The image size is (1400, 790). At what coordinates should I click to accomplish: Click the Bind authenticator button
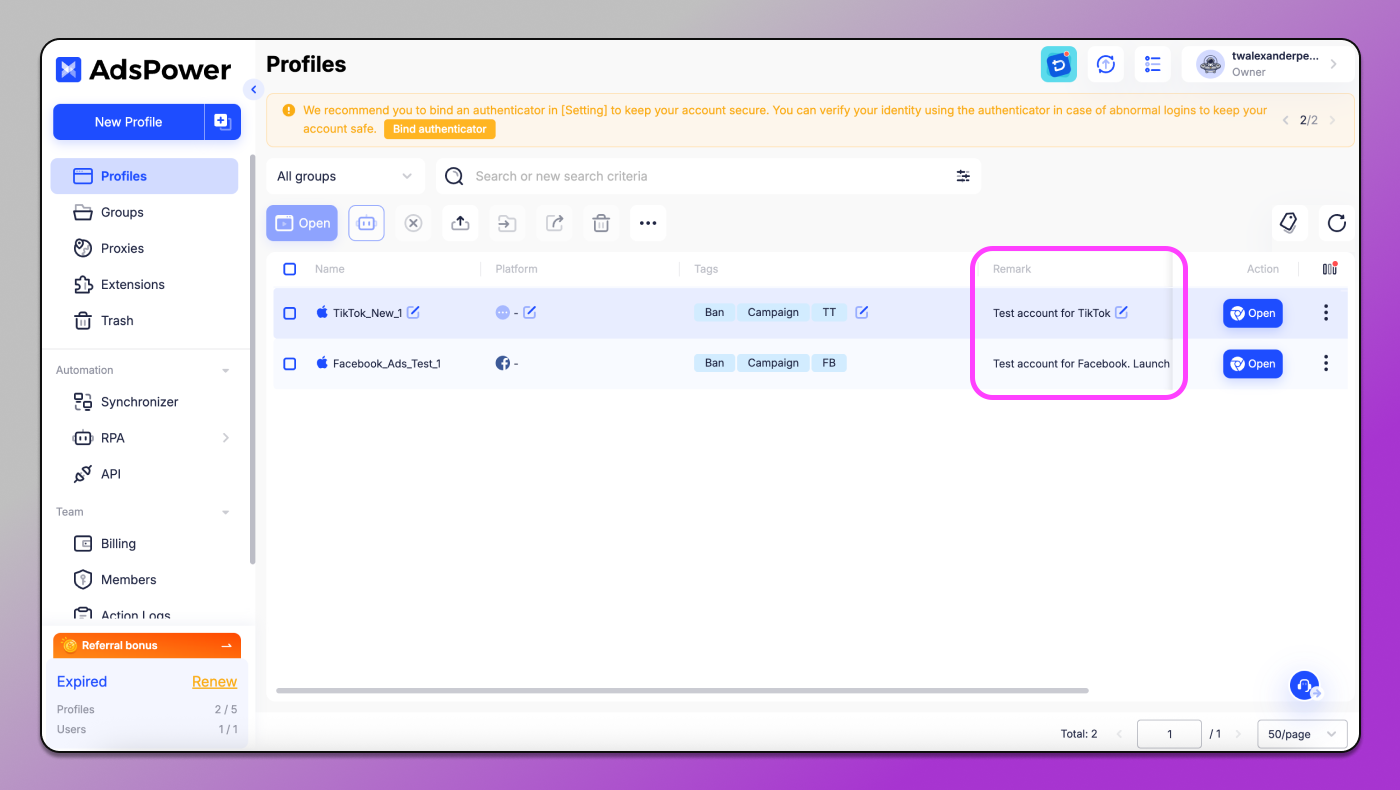[x=439, y=129]
